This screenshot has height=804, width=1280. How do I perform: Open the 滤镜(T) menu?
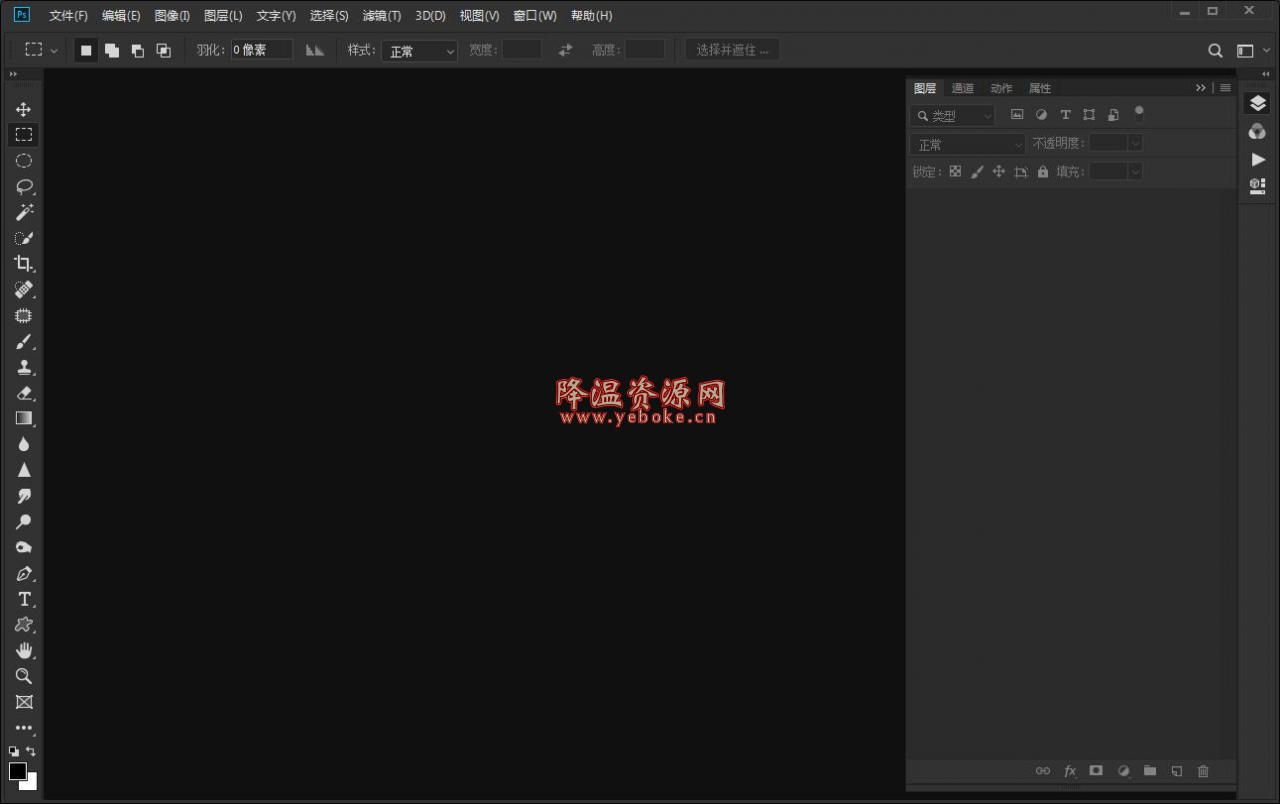point(381,16)
